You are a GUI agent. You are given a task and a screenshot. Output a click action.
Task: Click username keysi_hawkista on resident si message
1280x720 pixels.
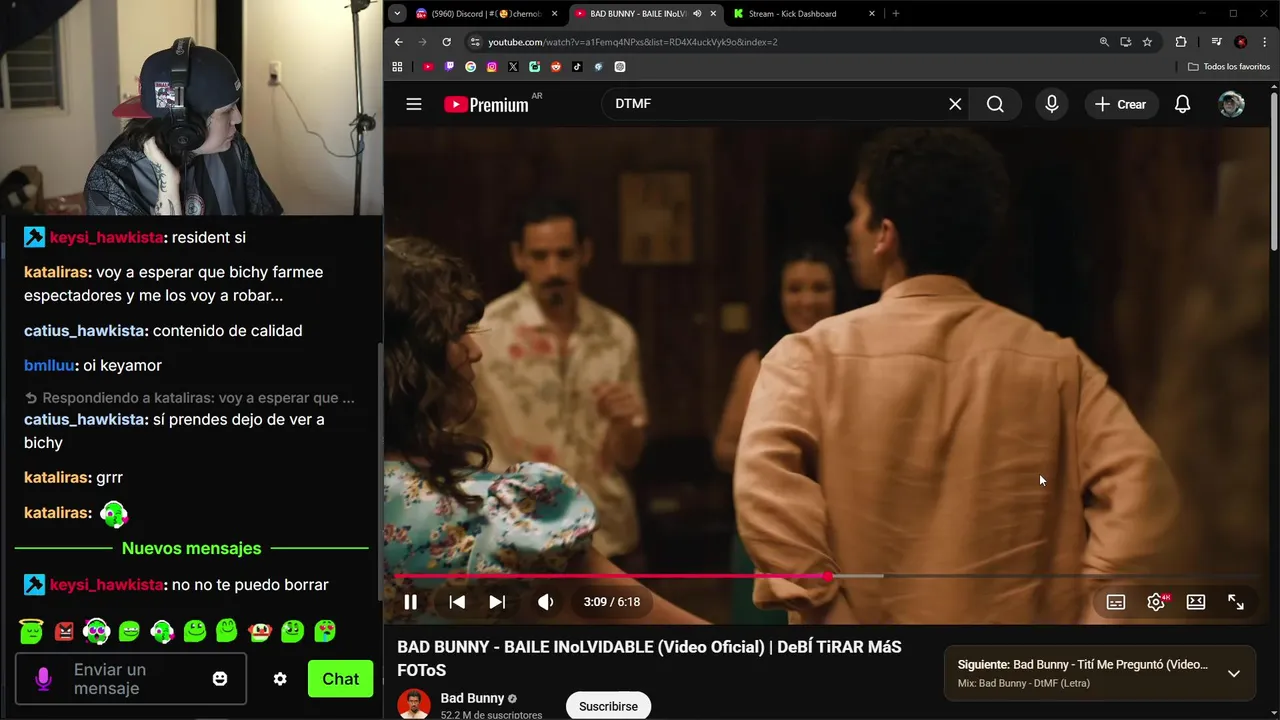point(107,237)
